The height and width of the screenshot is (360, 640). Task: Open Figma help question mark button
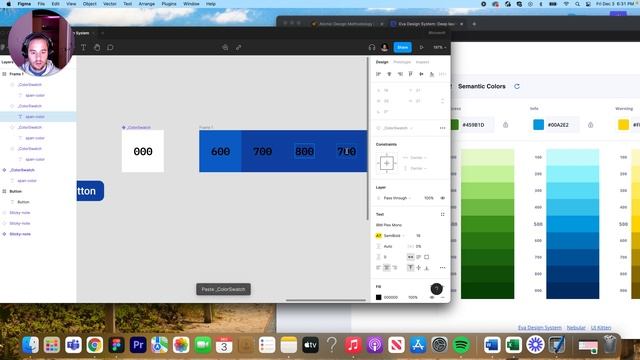tap(436, 289)
